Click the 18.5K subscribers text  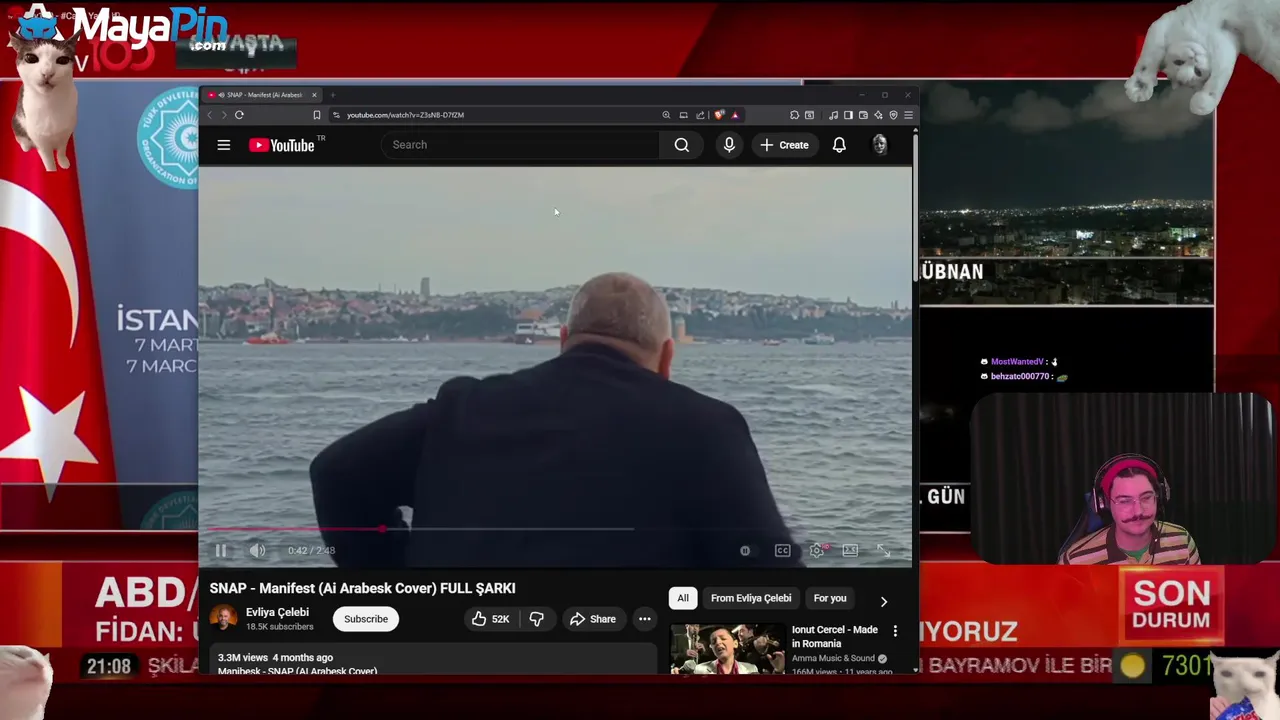(x=280, y=627)
